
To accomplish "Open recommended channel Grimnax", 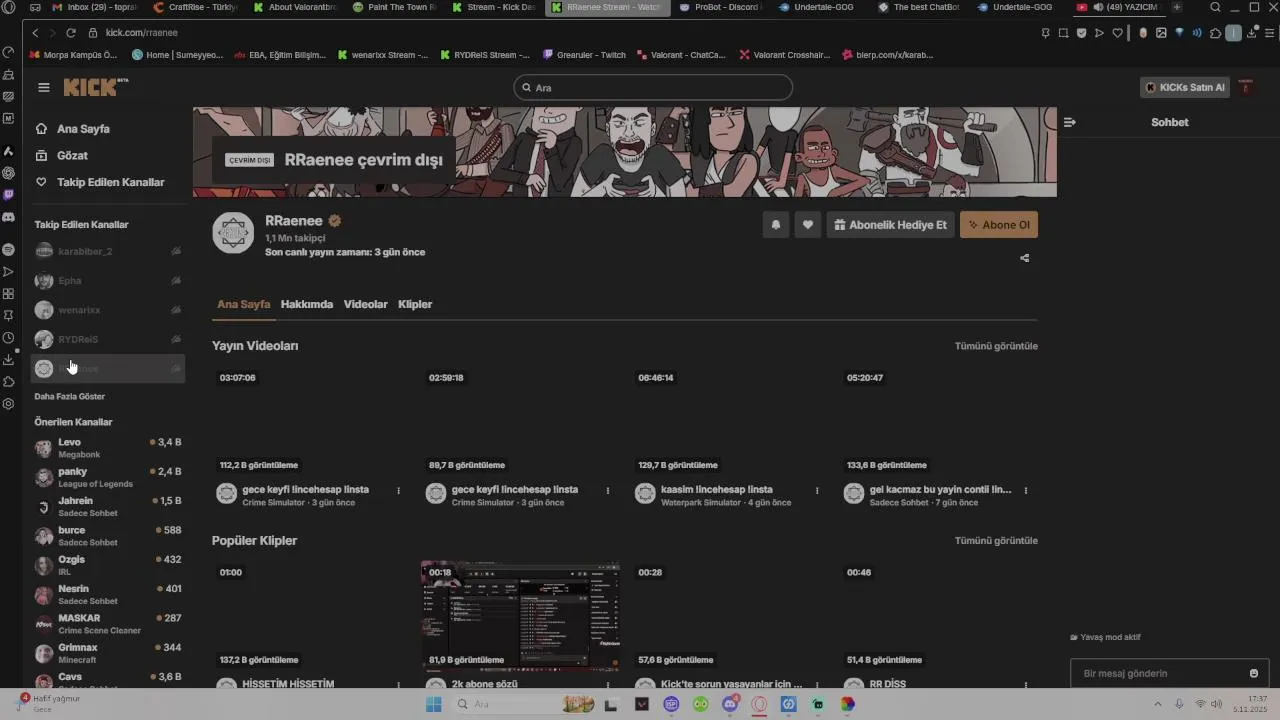I will [108, 653].
